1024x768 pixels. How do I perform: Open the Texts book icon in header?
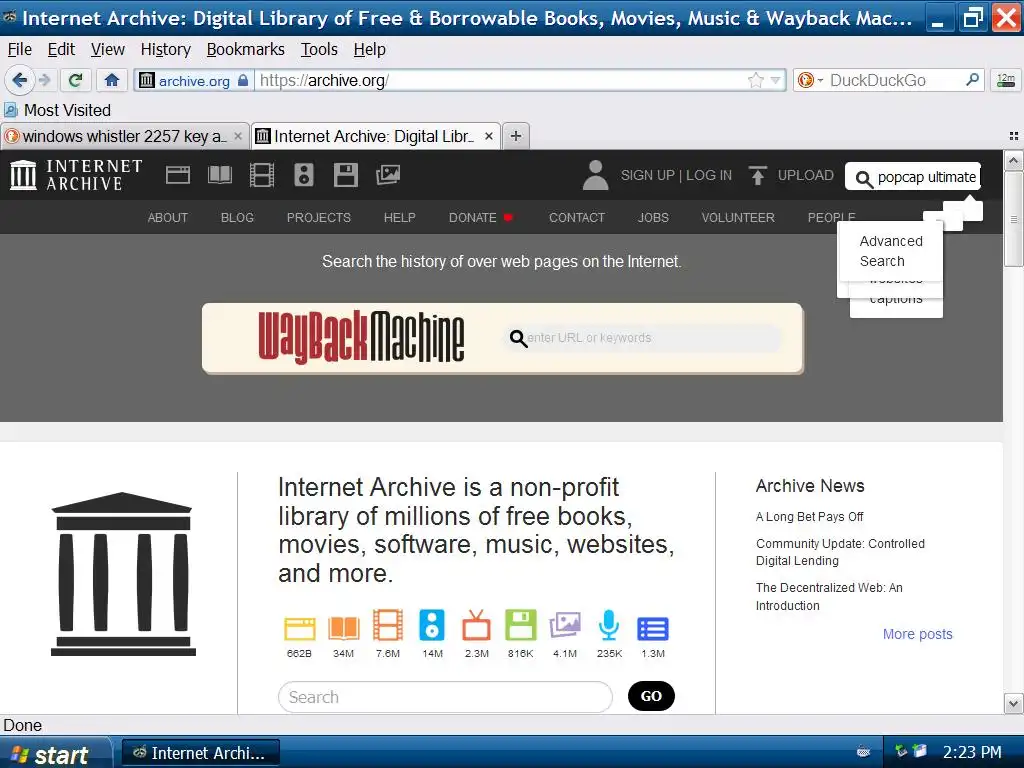click(219, 175)
